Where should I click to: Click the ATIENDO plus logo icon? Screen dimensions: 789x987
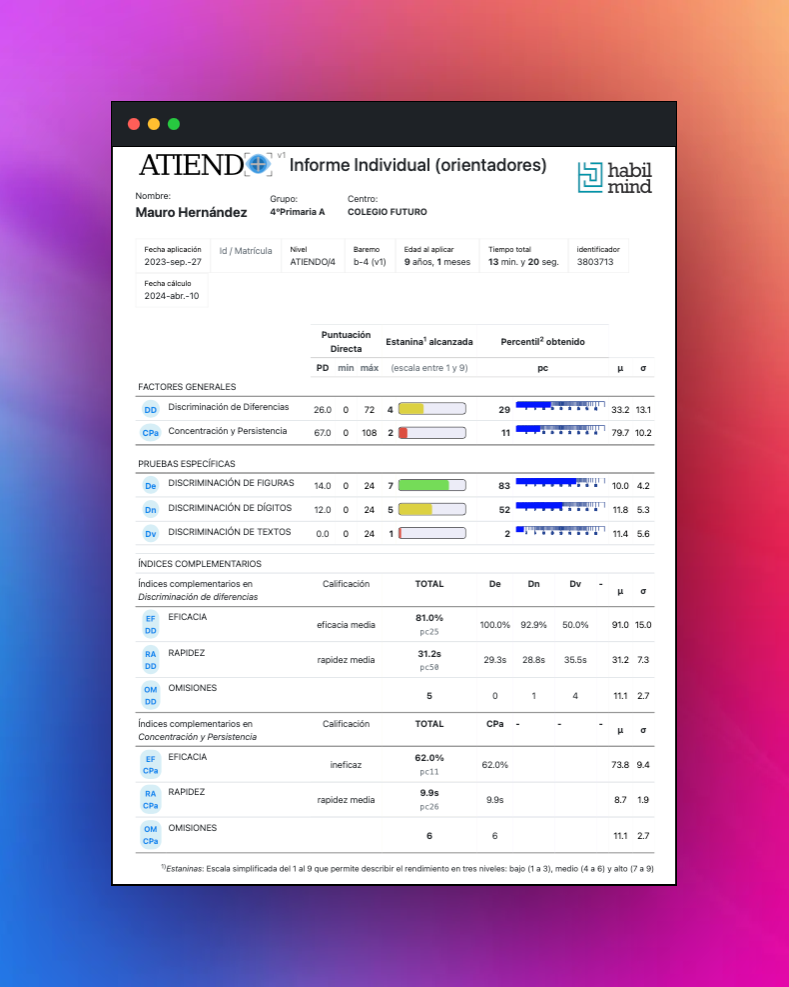tap(258, 165)
